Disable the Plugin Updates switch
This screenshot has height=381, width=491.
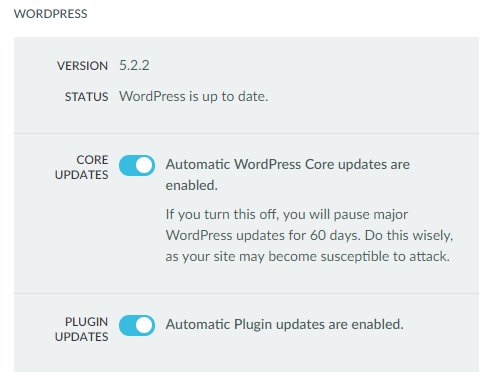click(137, 325)
